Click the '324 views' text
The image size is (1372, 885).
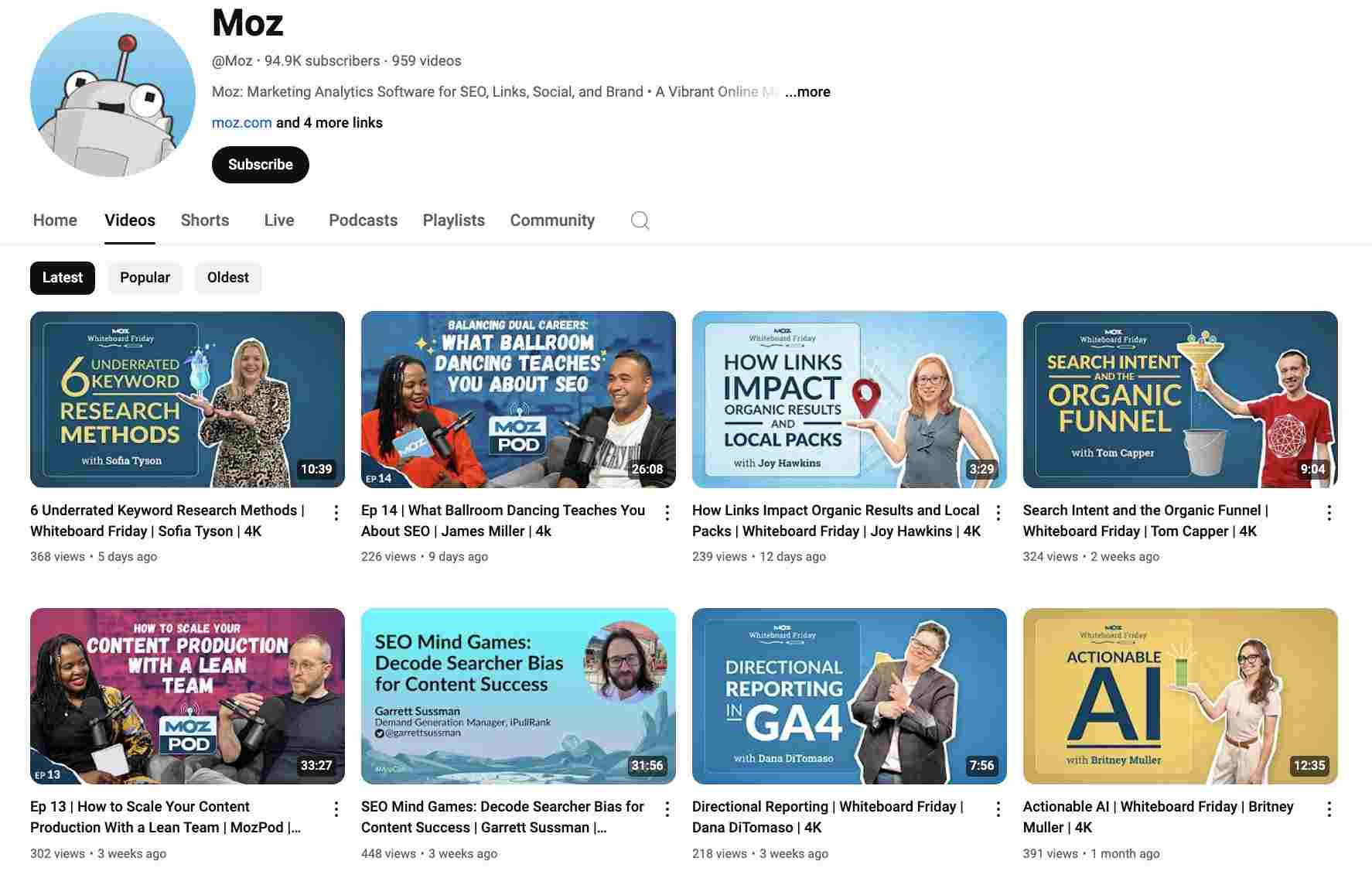tap(1050, 557)
